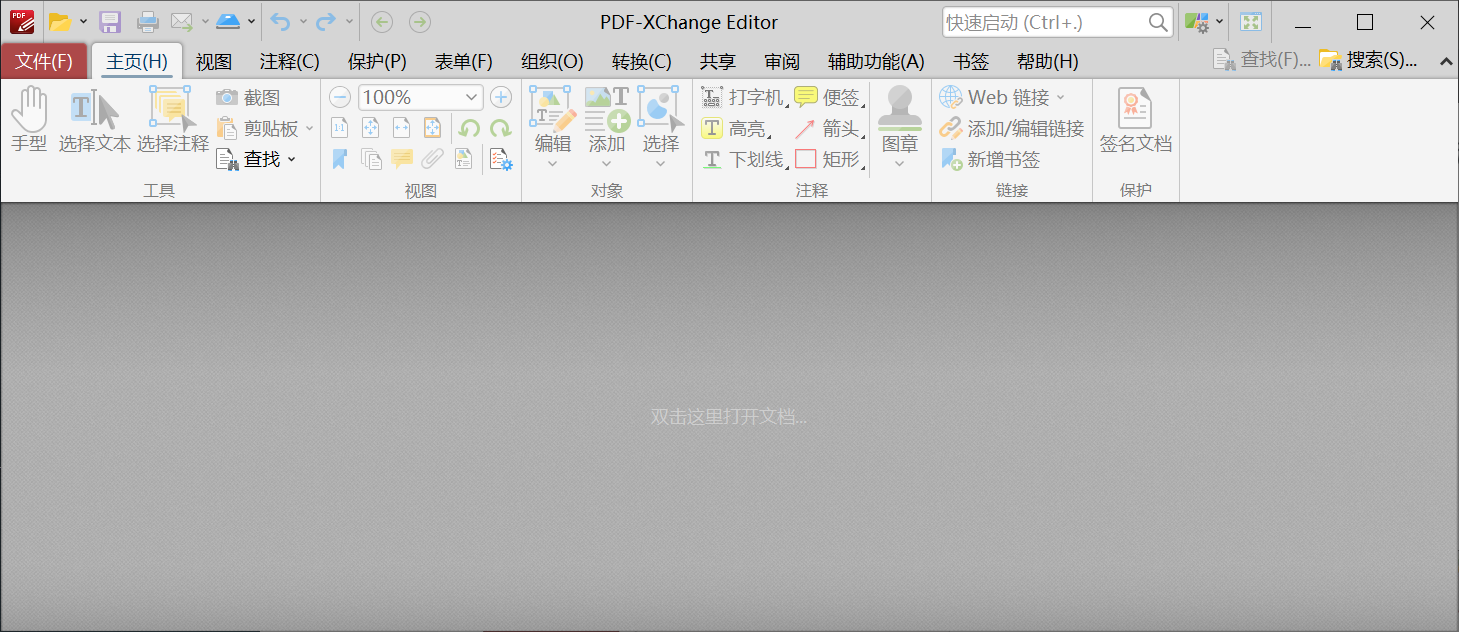Image resolution: width=1459 pixels, height=632 pixels.
Task: Click the redo arrow icon
Action: point(325,21)
